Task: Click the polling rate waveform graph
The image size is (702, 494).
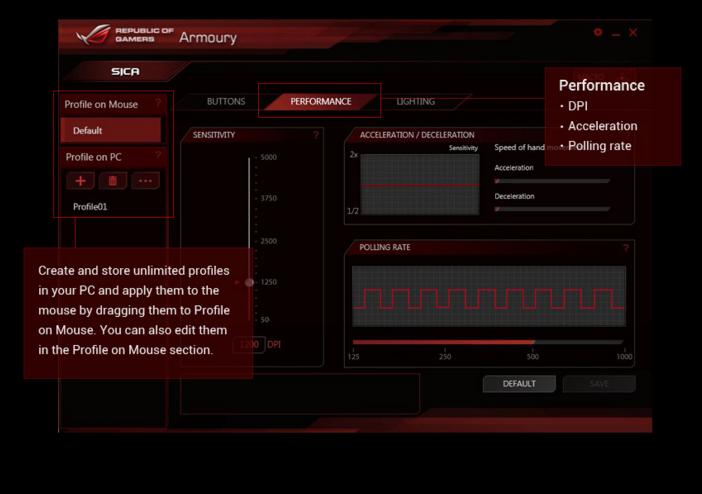Action: tap(489, 296)
